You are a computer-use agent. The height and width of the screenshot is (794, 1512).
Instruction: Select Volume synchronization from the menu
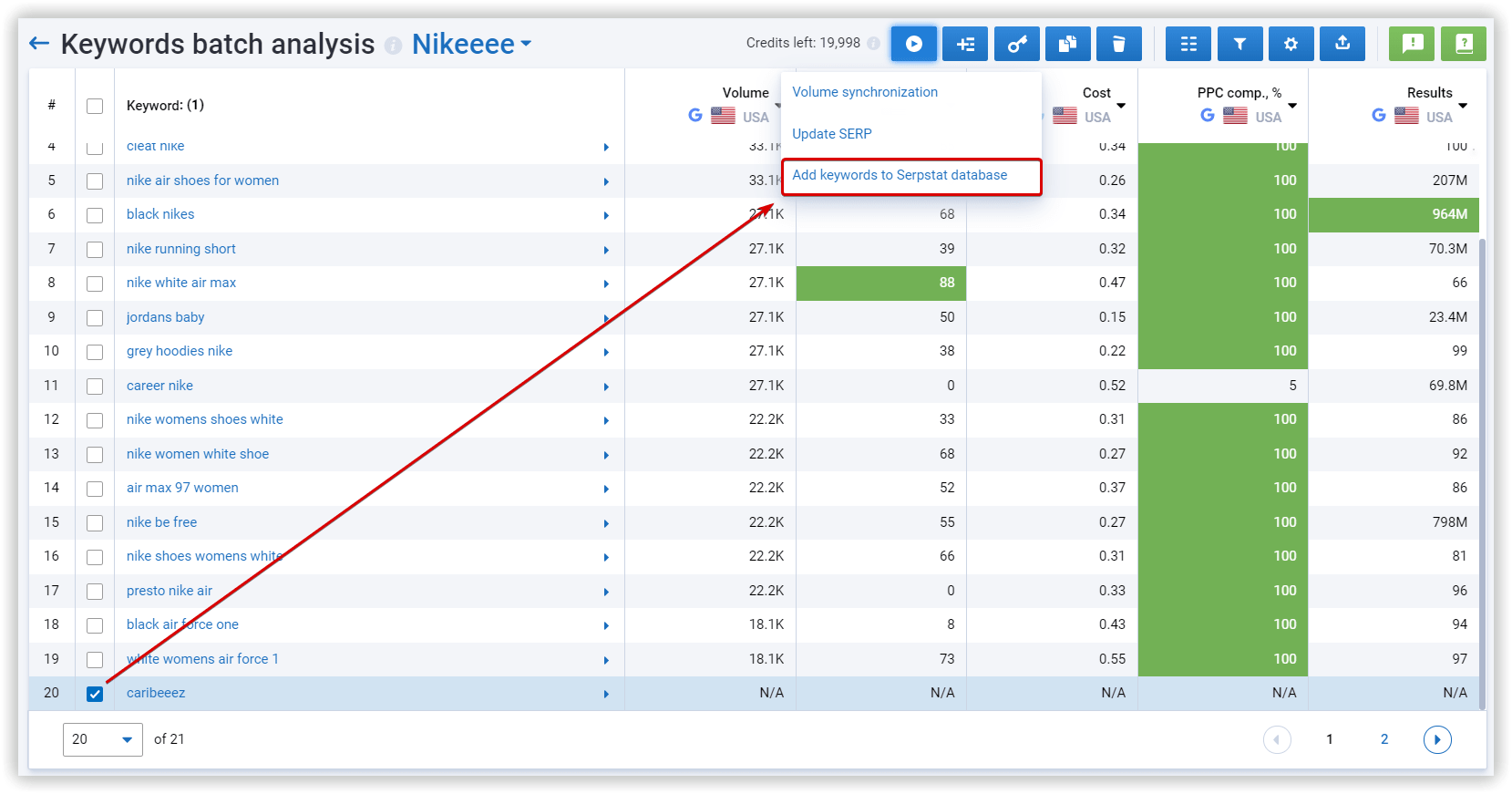865,92
